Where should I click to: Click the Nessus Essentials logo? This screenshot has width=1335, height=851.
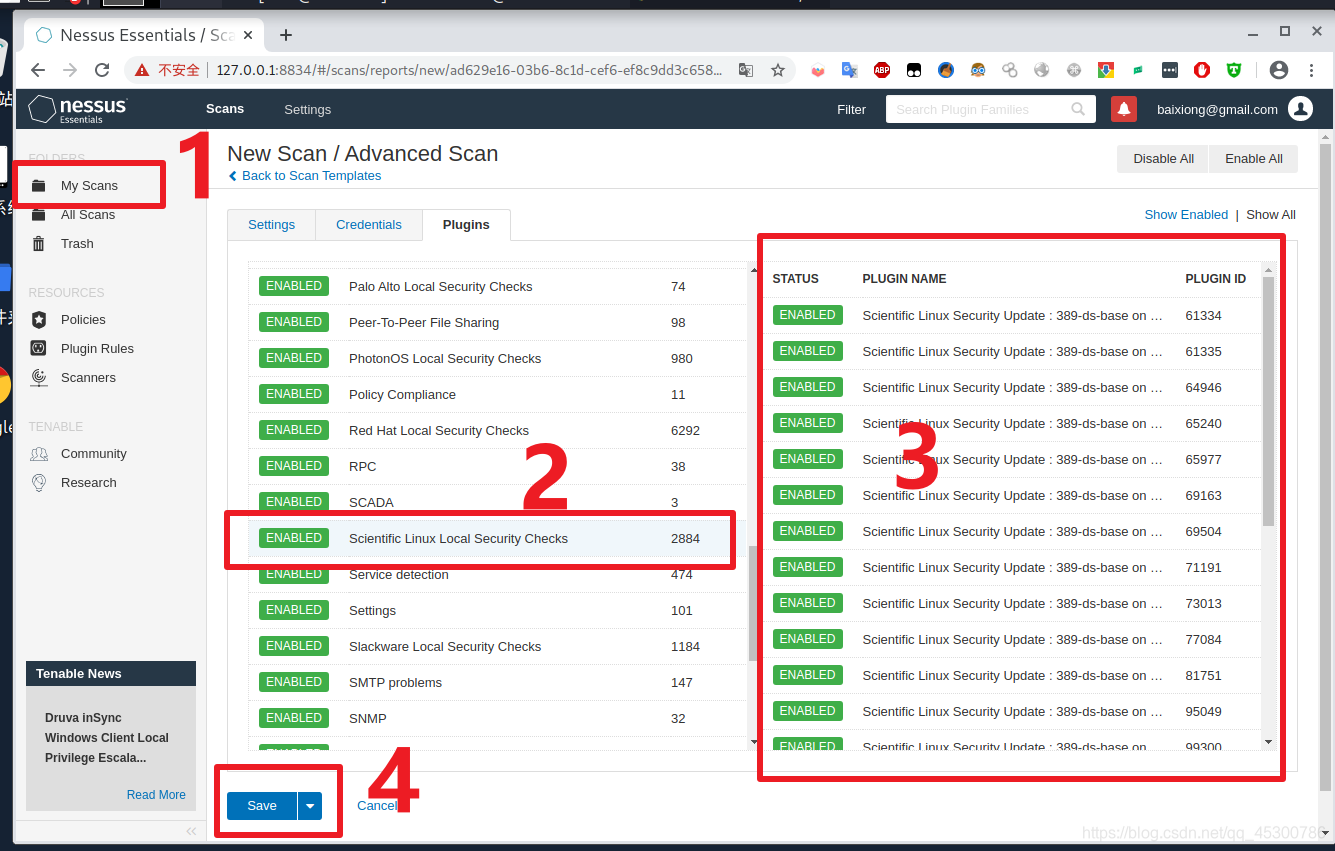click(x=78, y=109)
